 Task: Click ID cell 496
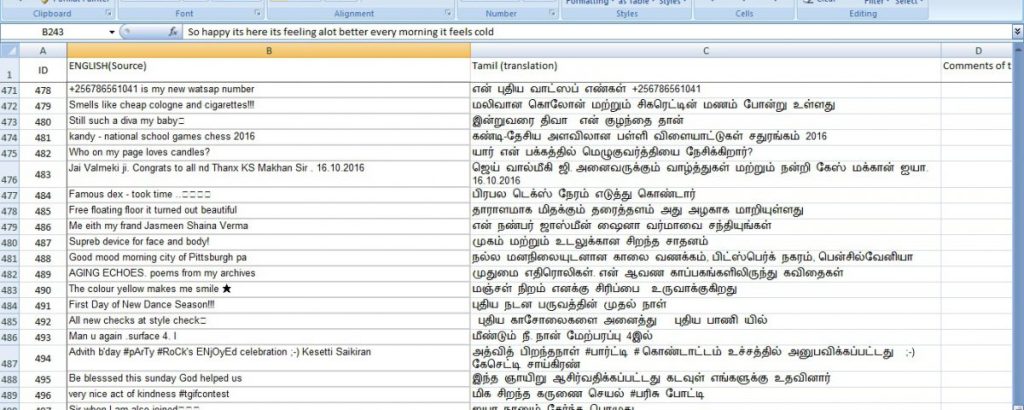(x=43, y=395)
